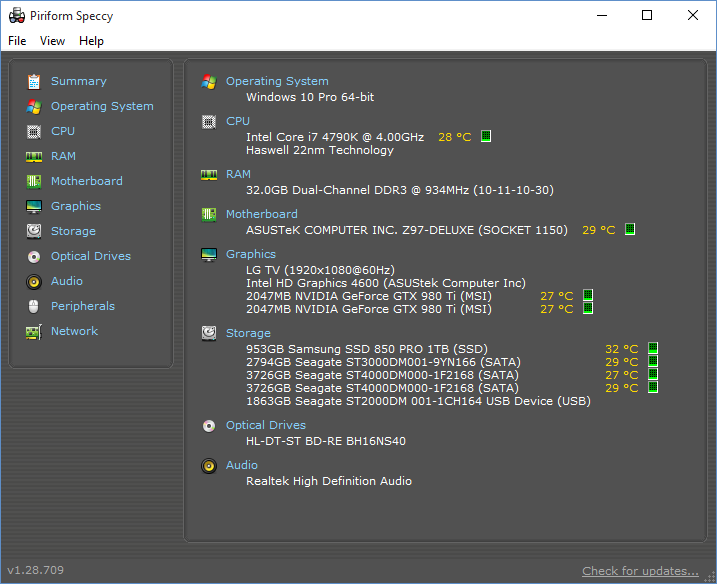The image size is (717, 584).
Task: Click the RAM heading link in summary
Action: (238, 174)
